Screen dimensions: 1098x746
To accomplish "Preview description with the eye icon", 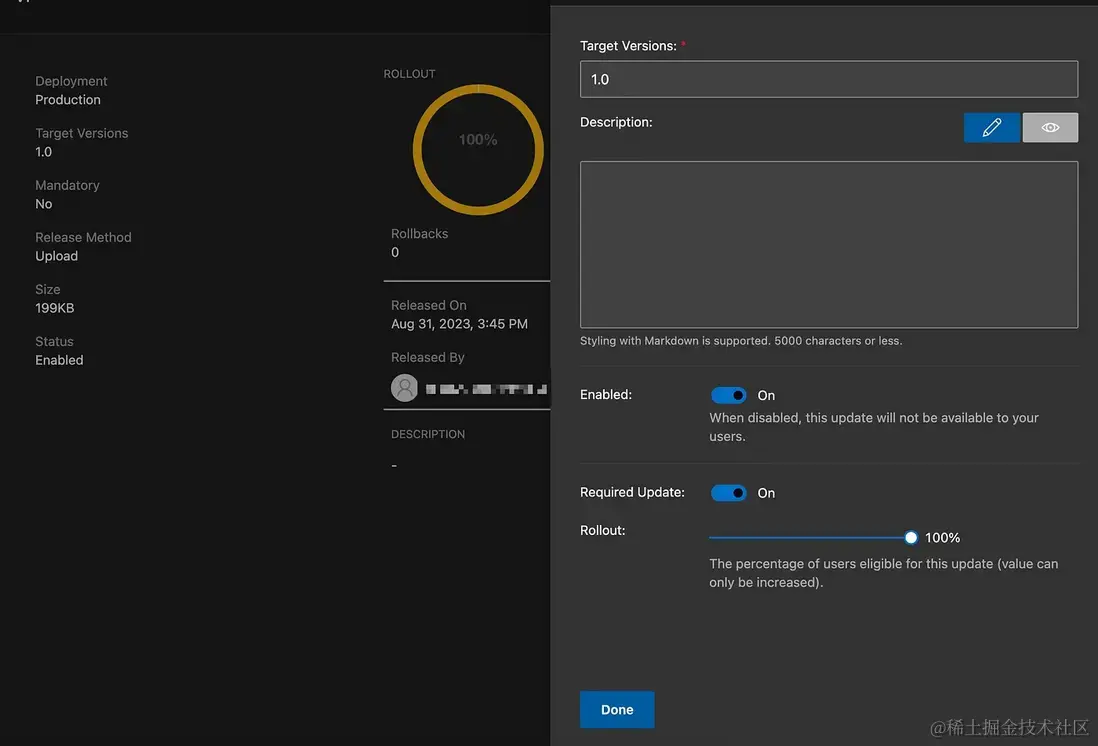I will point(1050,127).
